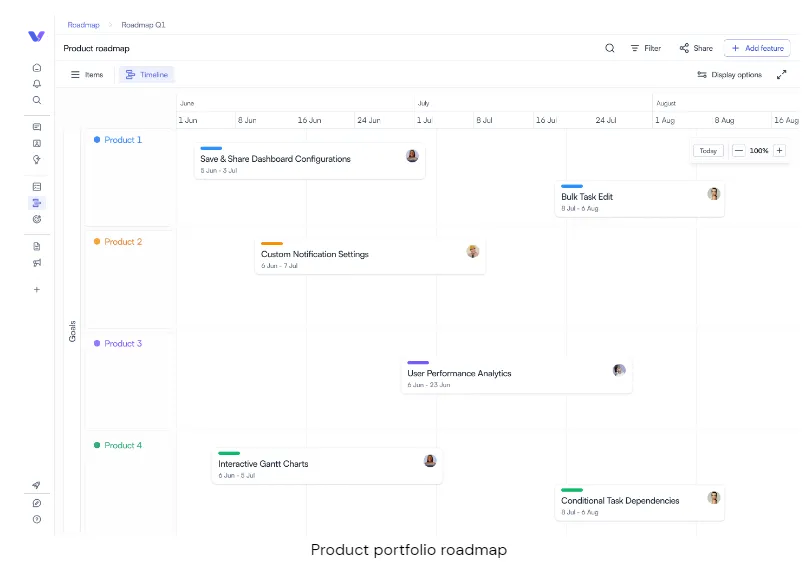Open the goals target icon in sidebar
The width and height of the screenshot is (811, 572).
point(37,219)
